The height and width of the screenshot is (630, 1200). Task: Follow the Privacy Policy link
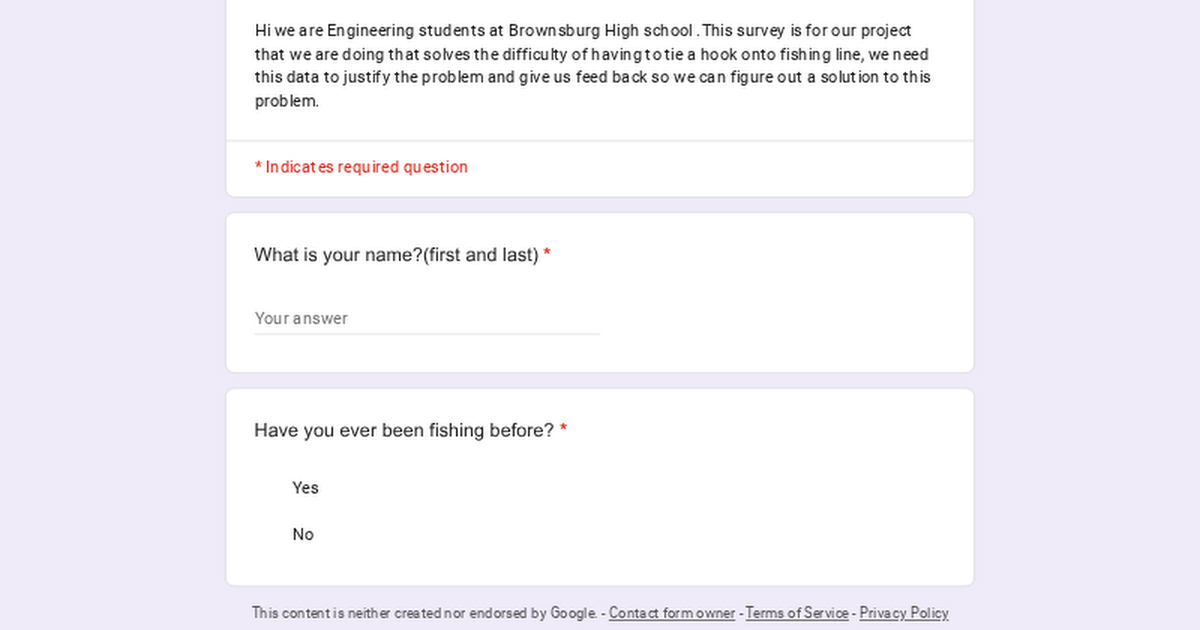903,613
